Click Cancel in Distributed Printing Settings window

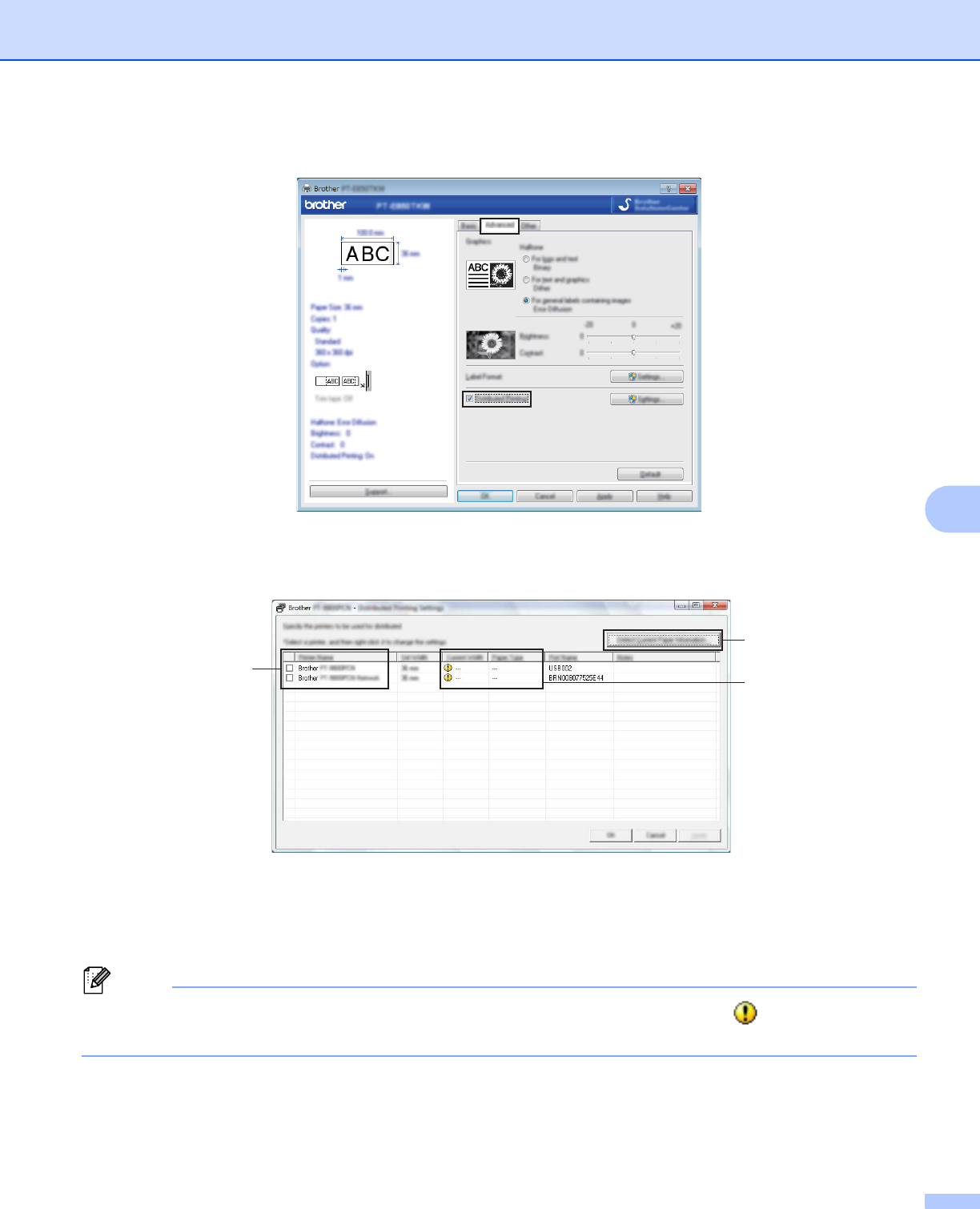pyautogui.click(x=655, y=835)
